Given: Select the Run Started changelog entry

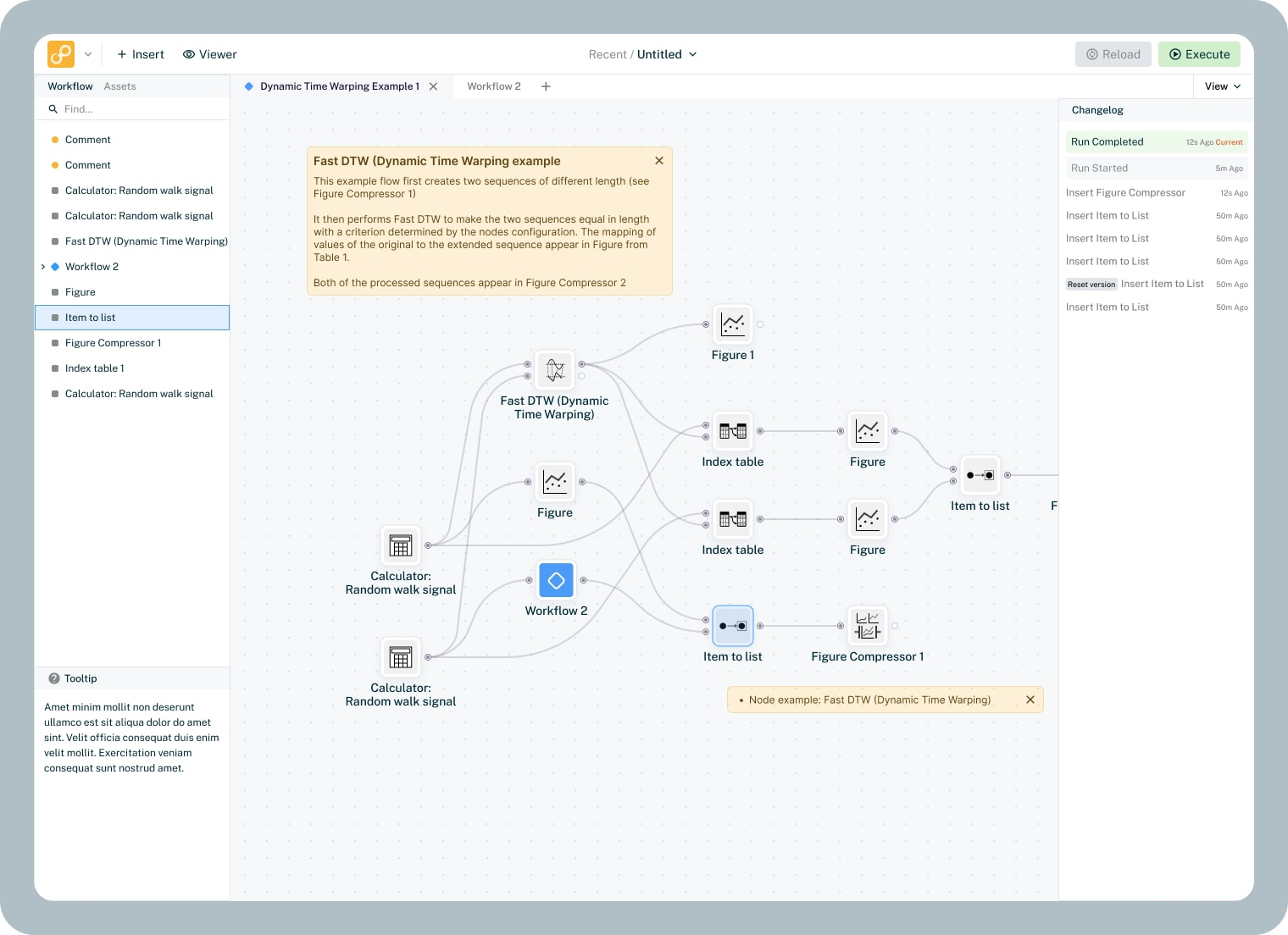Looking at the screenshot, I should (x=1157, y=169).
